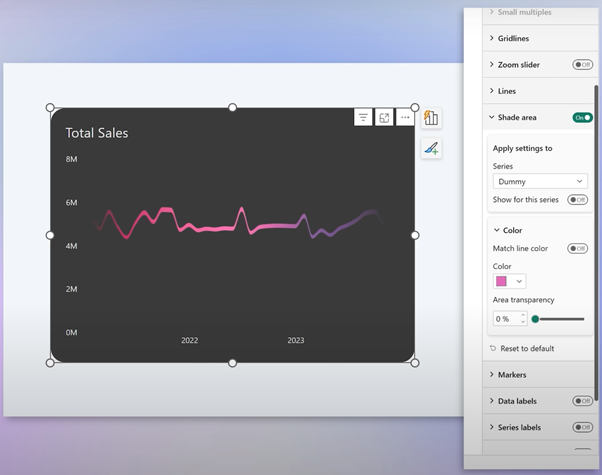The width and height of the screenshot is (602, 475).
Task: Turn off the Shade area toggle
Action: coord(582,118)
